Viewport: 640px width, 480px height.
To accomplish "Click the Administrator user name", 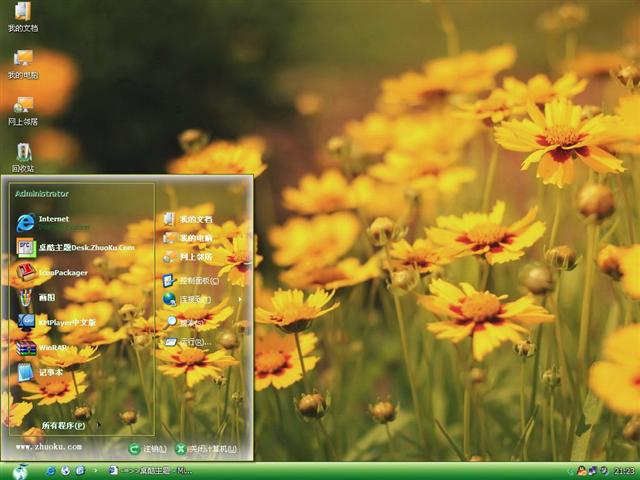I will click(42, 193).
